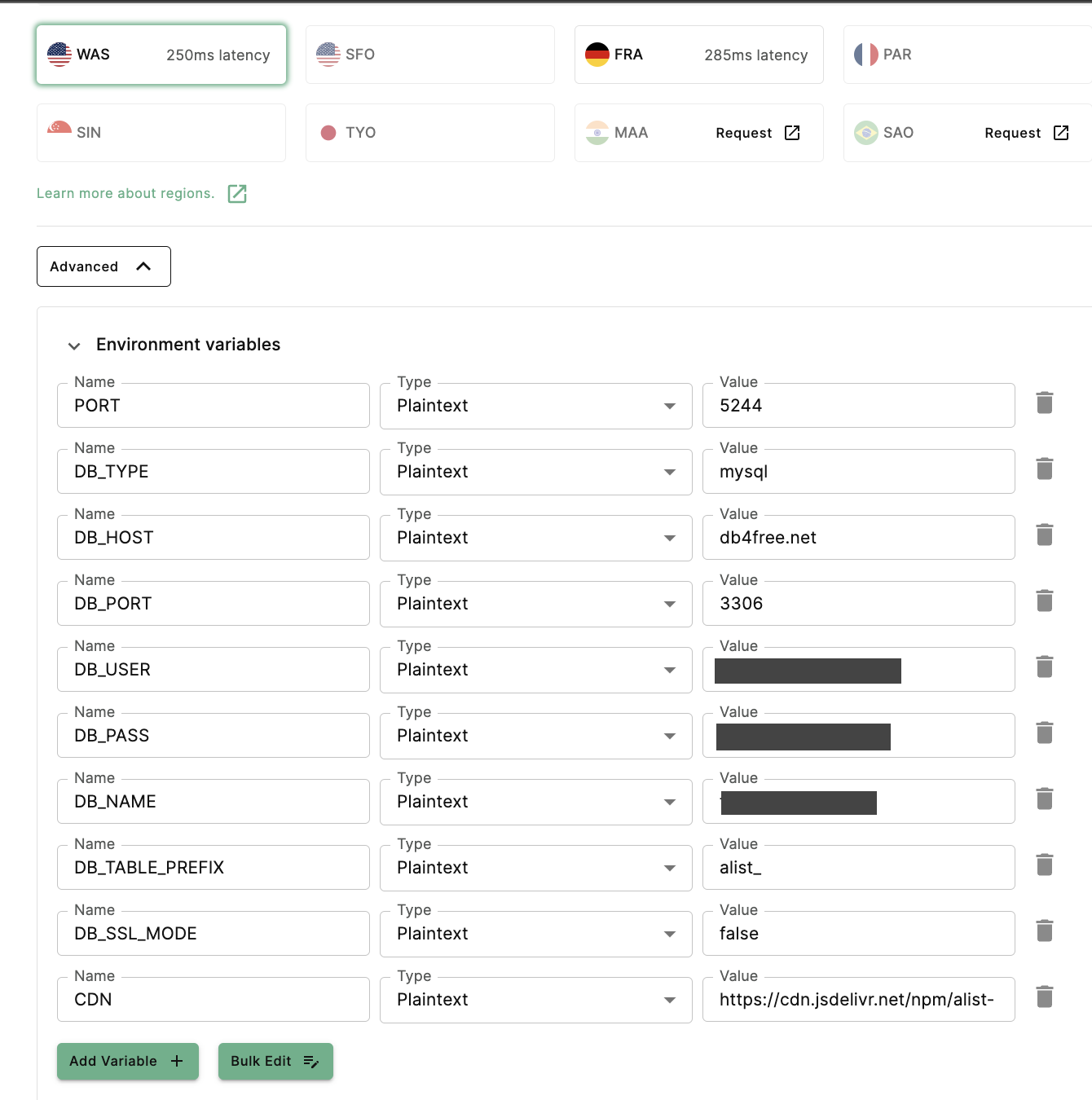Viewport: 1092px width, 1100px height.
Task: Delete the PORT environment variable
Action: (x=1044, y=403)
